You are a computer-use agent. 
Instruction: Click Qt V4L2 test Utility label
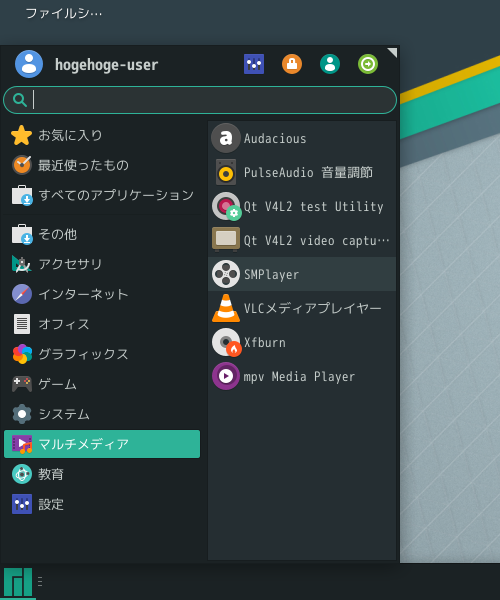point(314,207)
